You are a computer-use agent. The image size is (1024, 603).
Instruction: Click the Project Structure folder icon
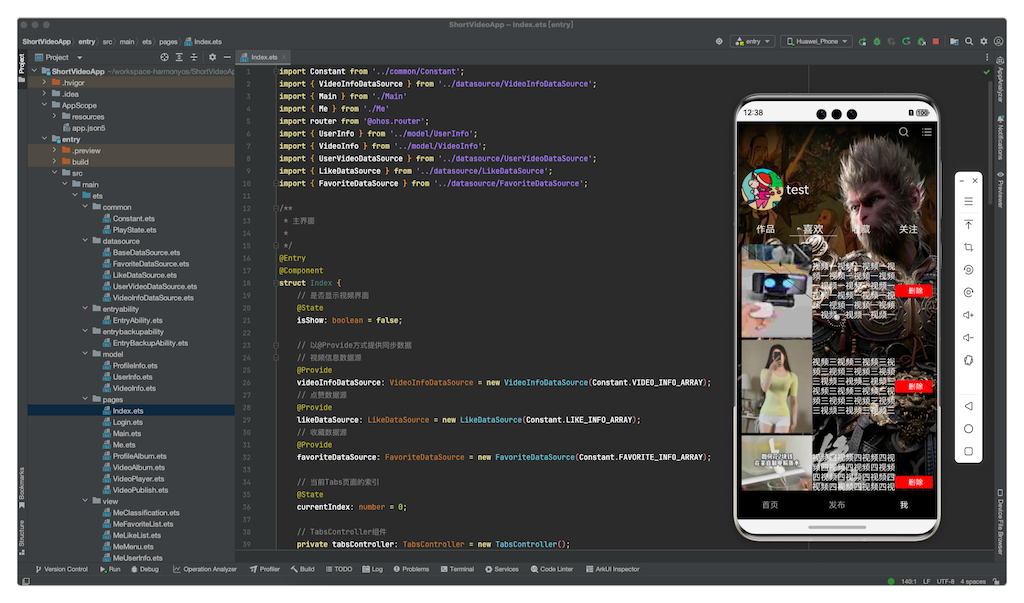[x=954, y=41]
